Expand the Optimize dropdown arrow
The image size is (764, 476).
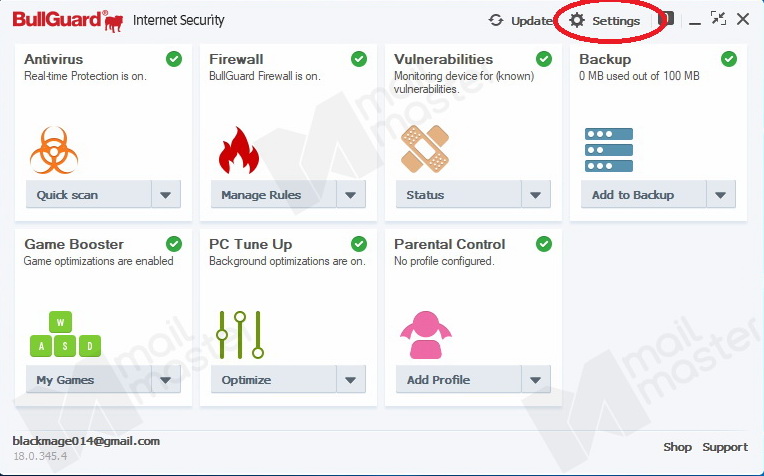tap(351, 380)
